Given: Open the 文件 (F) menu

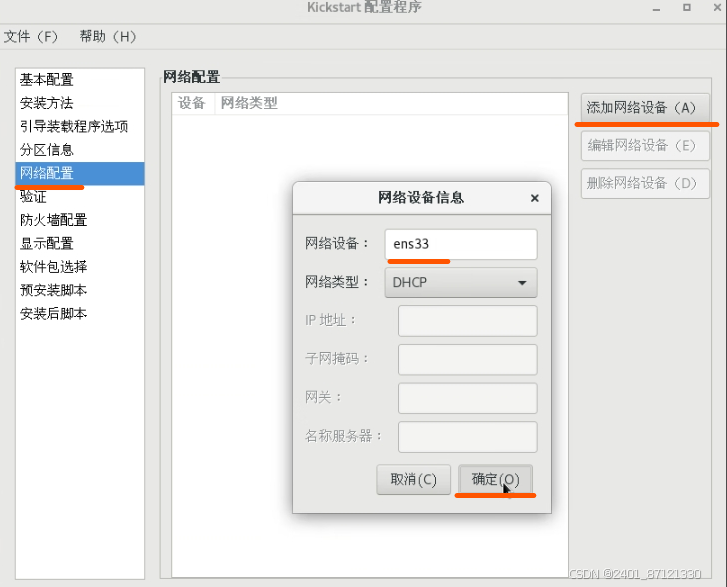Looking at the screenshot, I should (x=31, y=36).
